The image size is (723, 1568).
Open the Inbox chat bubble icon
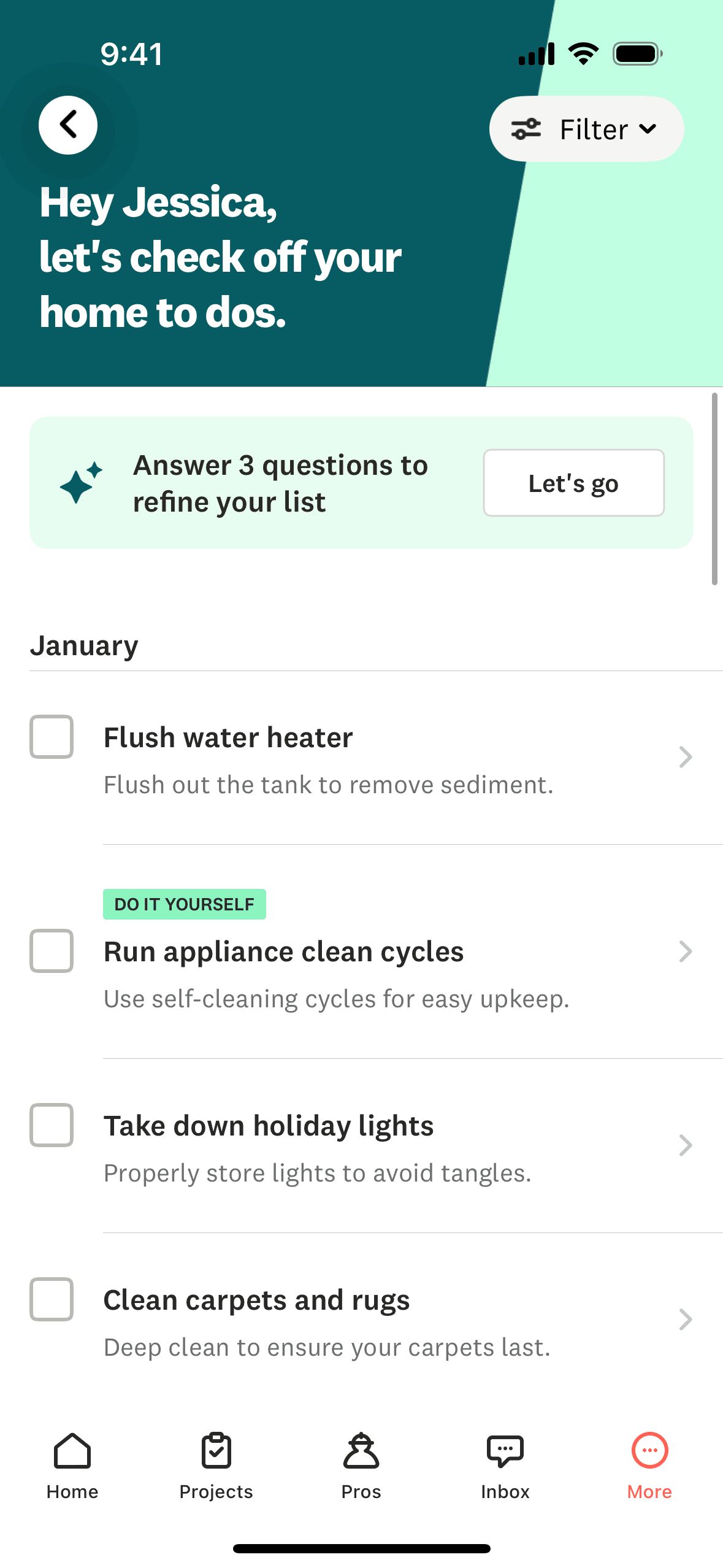pos(505,1451)
